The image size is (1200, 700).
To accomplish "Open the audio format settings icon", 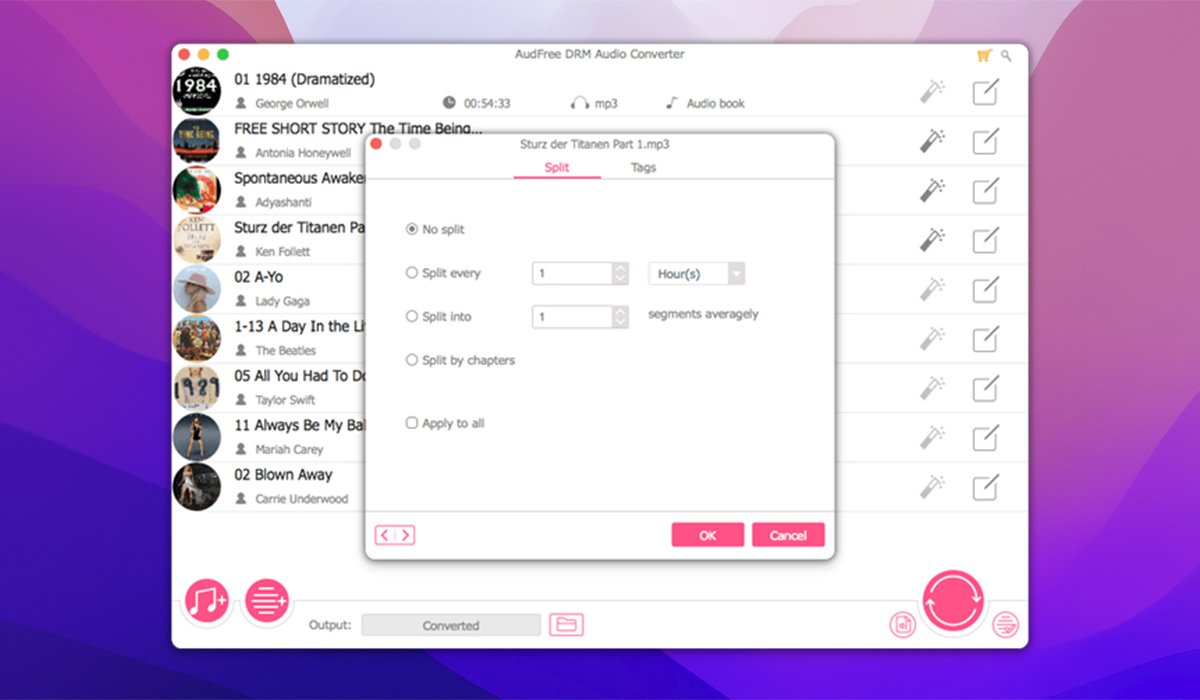I will [x=903, y=625].
